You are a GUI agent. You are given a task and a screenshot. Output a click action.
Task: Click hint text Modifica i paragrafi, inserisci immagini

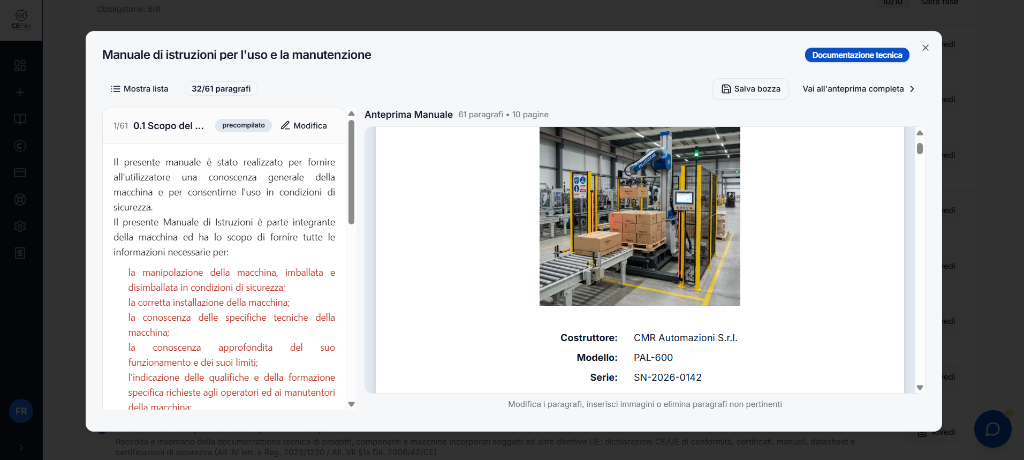[x=645, y=404]
